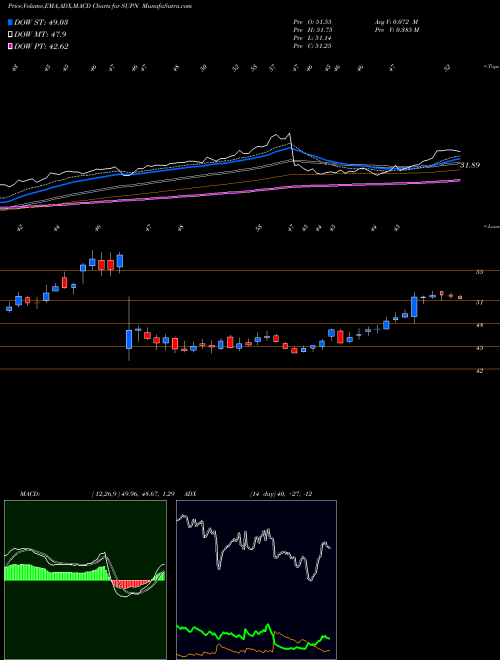Click the white DOW MT legend swatch
The image size is (500, 660).
[10, 35]
